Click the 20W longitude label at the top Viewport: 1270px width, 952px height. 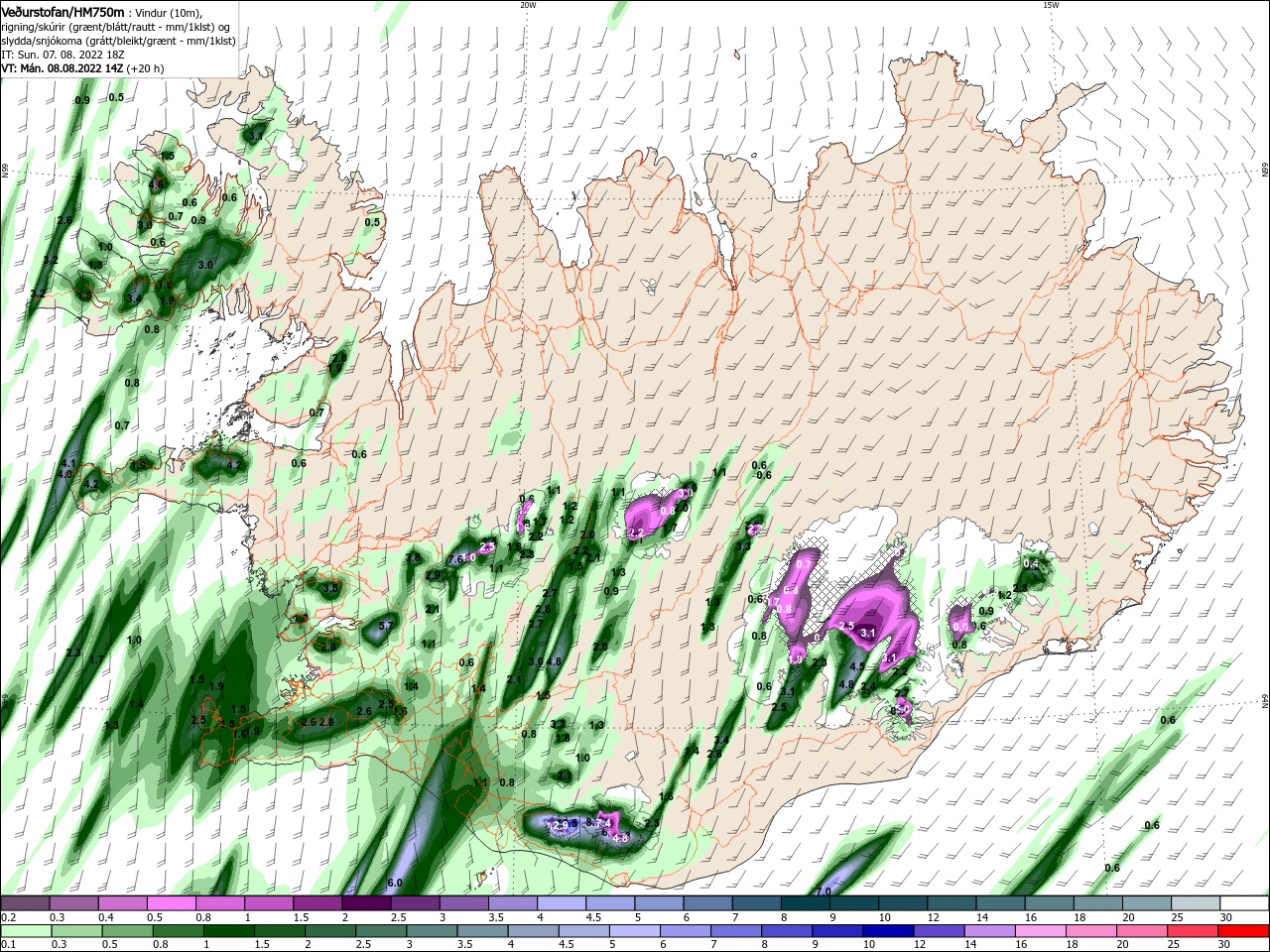pyautogui.click(x=527, y=5)
